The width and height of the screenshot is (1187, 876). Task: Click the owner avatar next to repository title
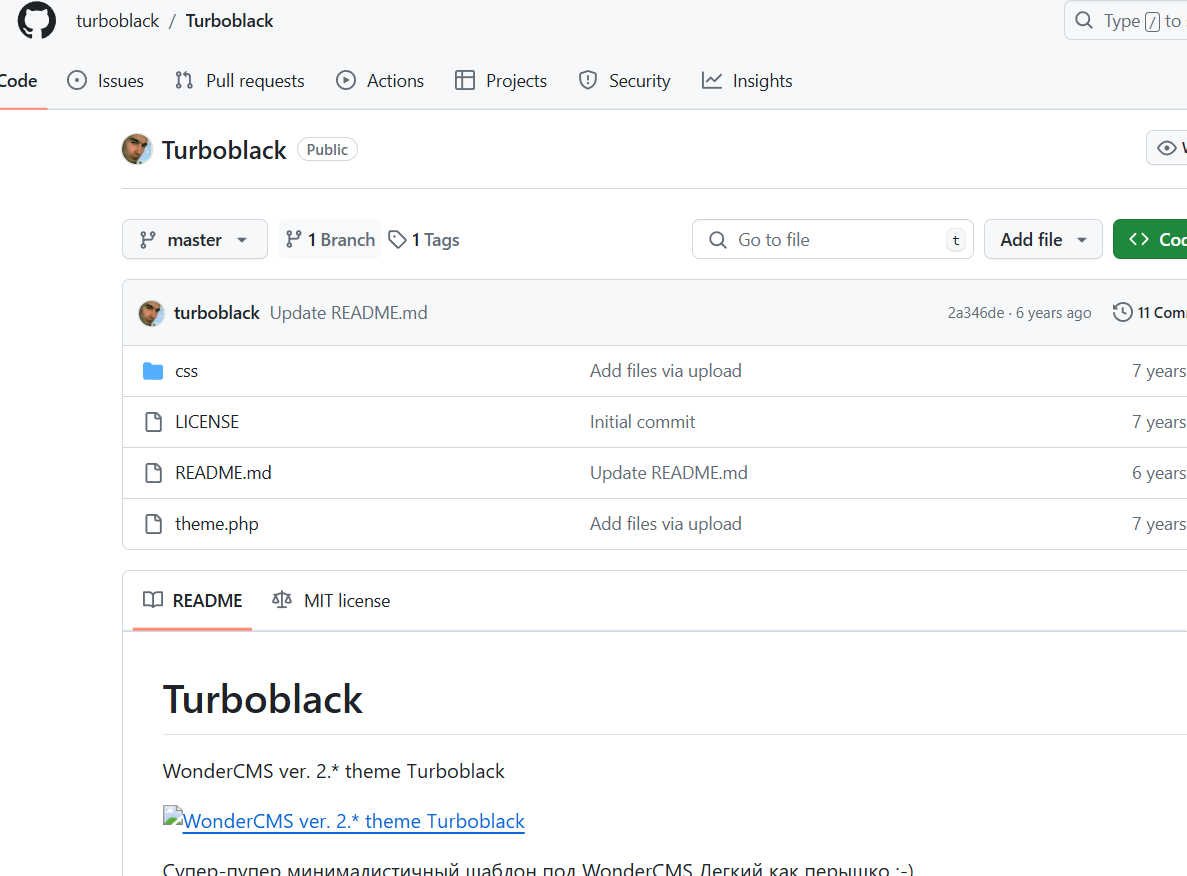click(x=137, y=149)
